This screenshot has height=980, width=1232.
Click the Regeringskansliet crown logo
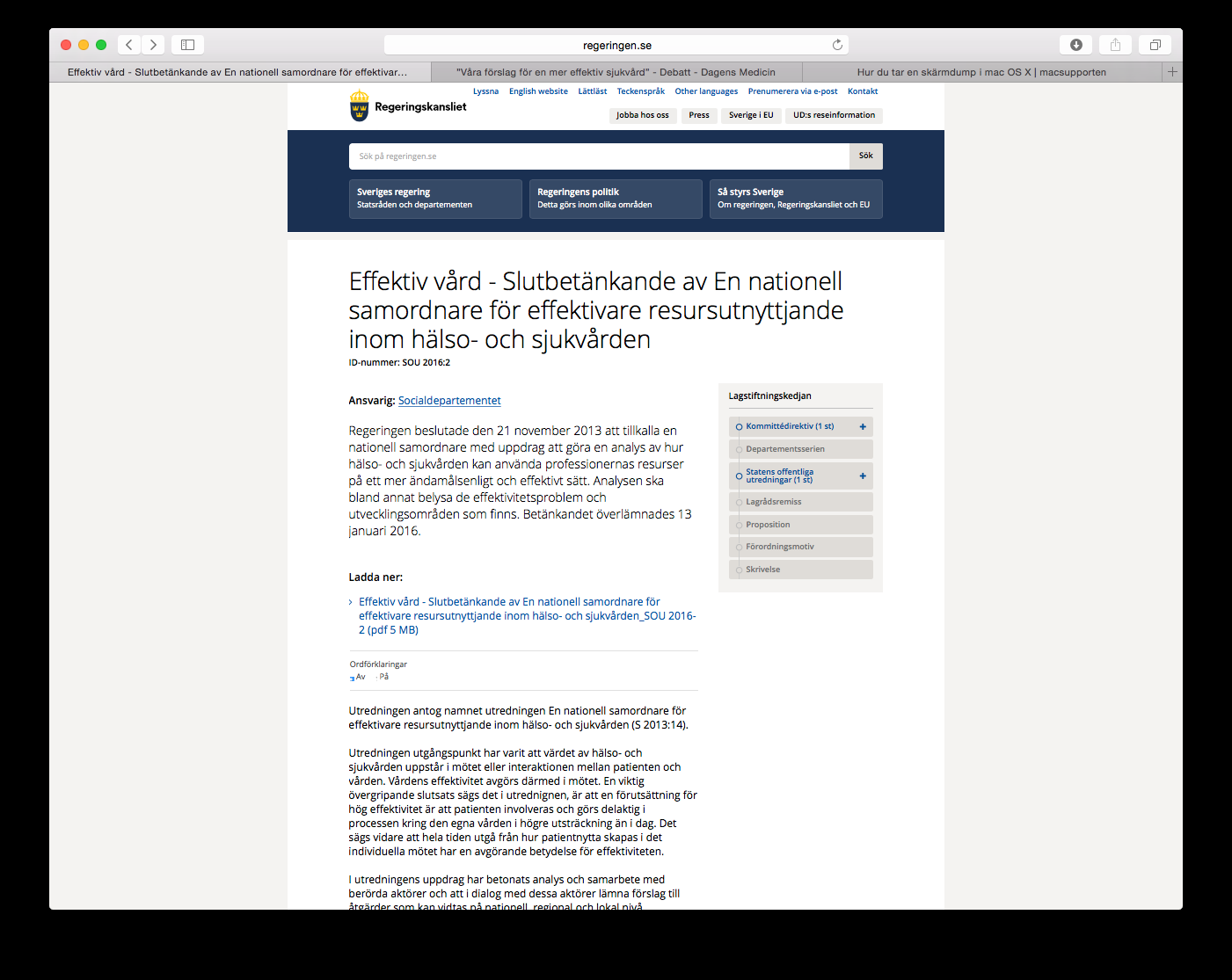point(359,105)
